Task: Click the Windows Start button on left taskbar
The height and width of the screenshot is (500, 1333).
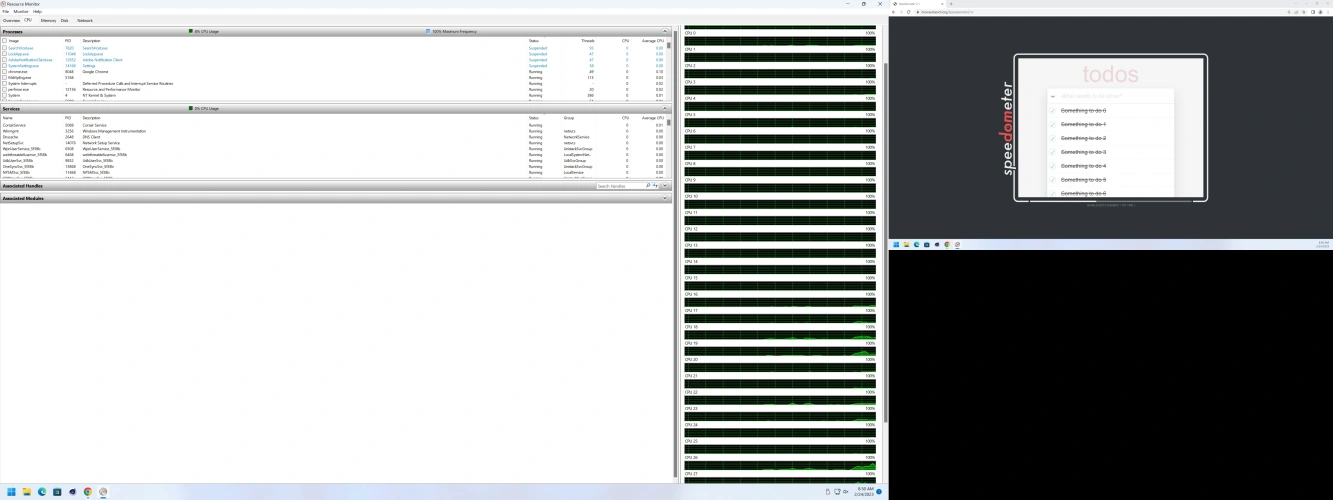Action: click(11, 492)
